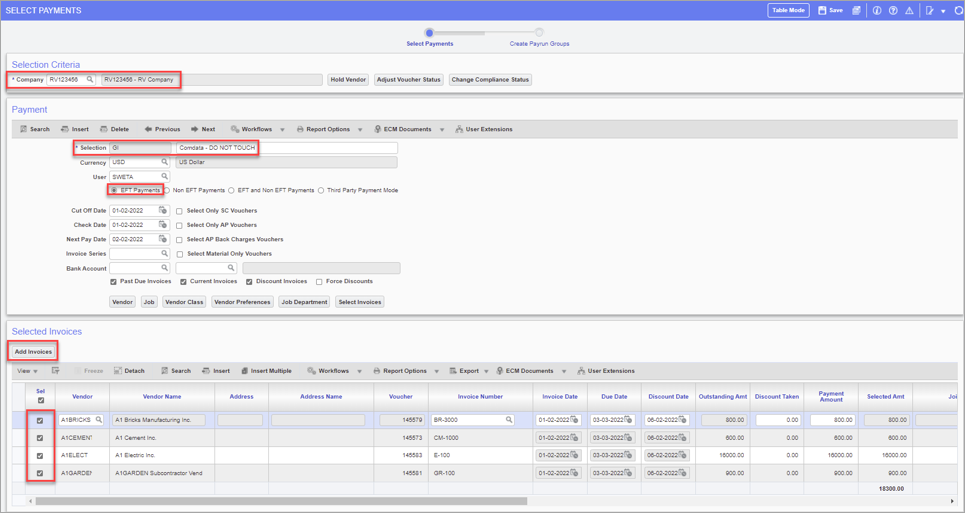Click the Company lookup magnifier icon

90,79
